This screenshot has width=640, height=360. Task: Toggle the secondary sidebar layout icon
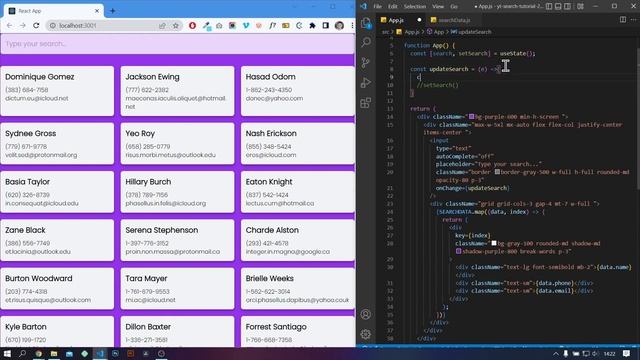tap(568, 6)
